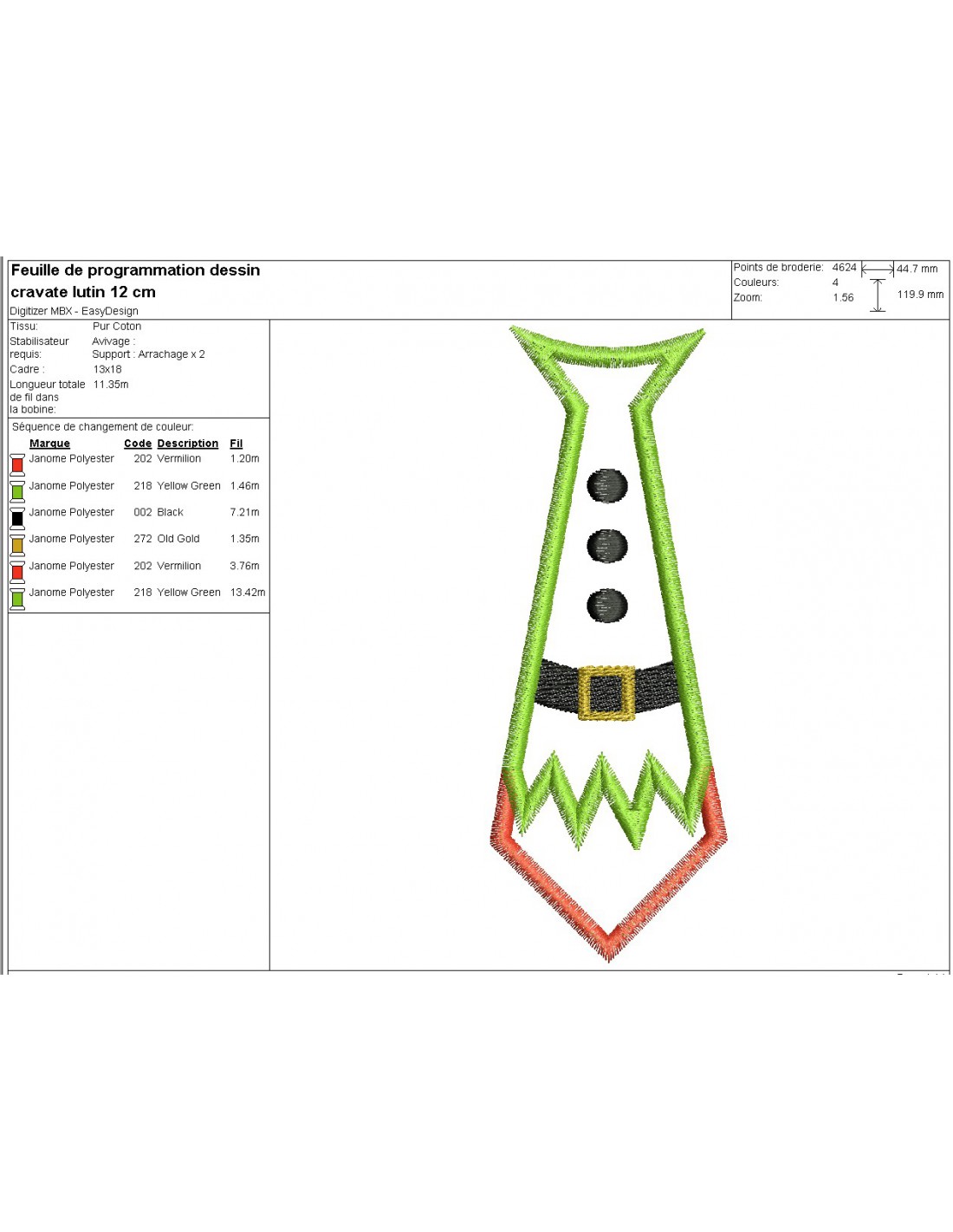Click the Vermilion spool icon in the 3.76m row
This screenshot has width=953, height=1232.
pos(17,572)
